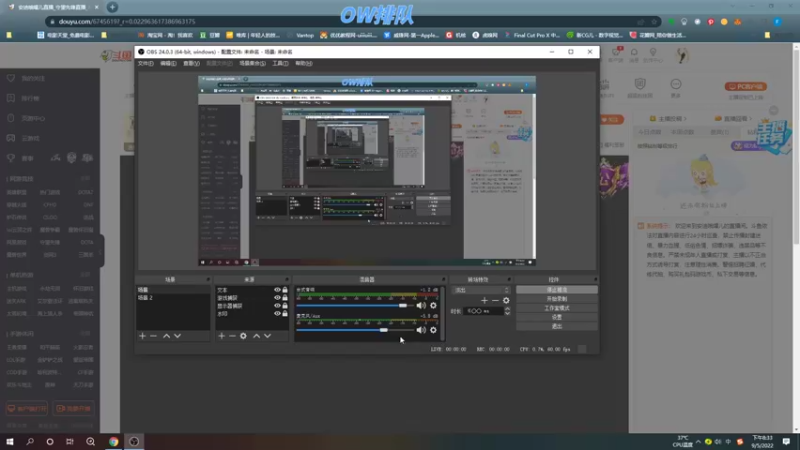Click the stop streaming button in Controls
Viewport: 800px width, 450px height.
[557, 290]
